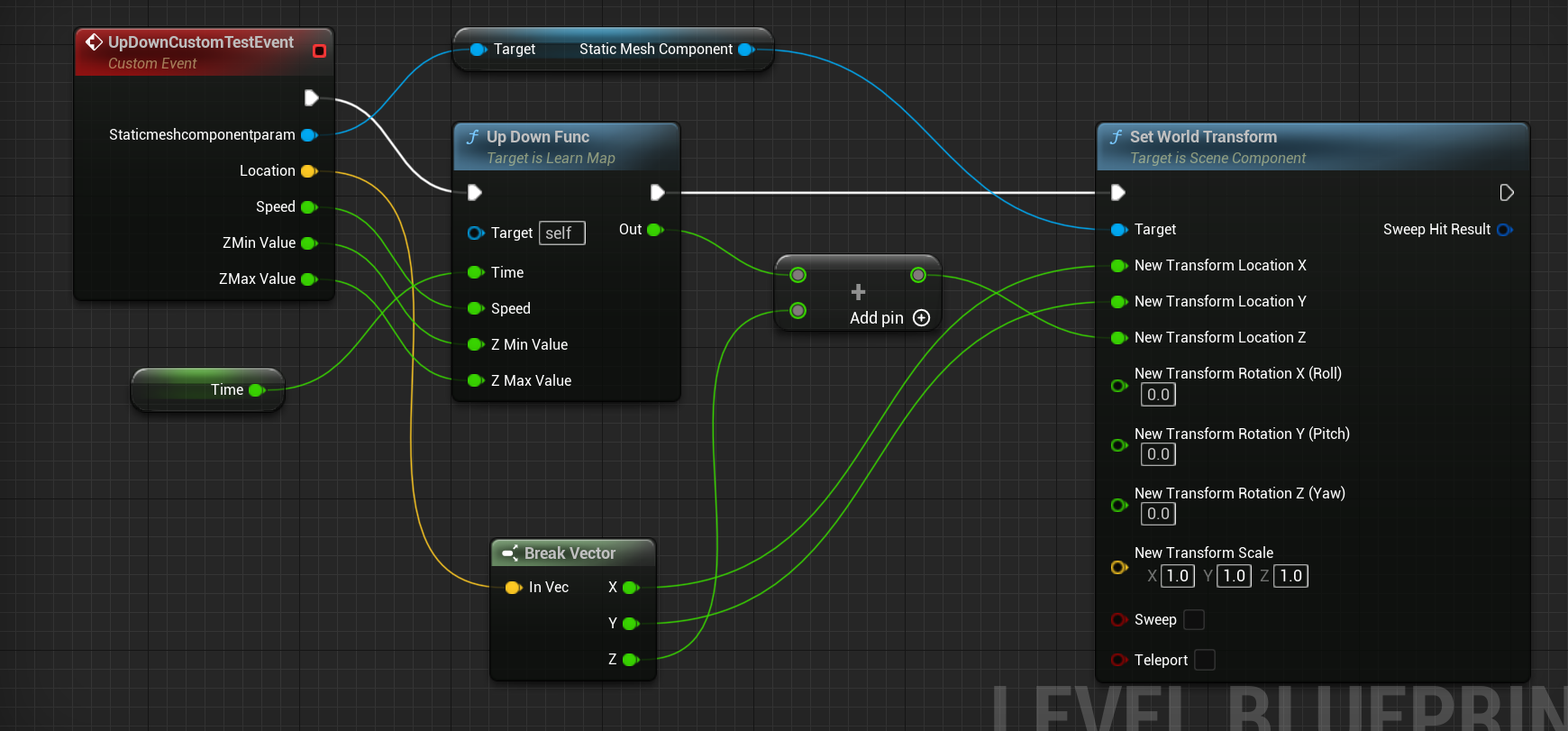Click the Break Vector X output pin

631,588
